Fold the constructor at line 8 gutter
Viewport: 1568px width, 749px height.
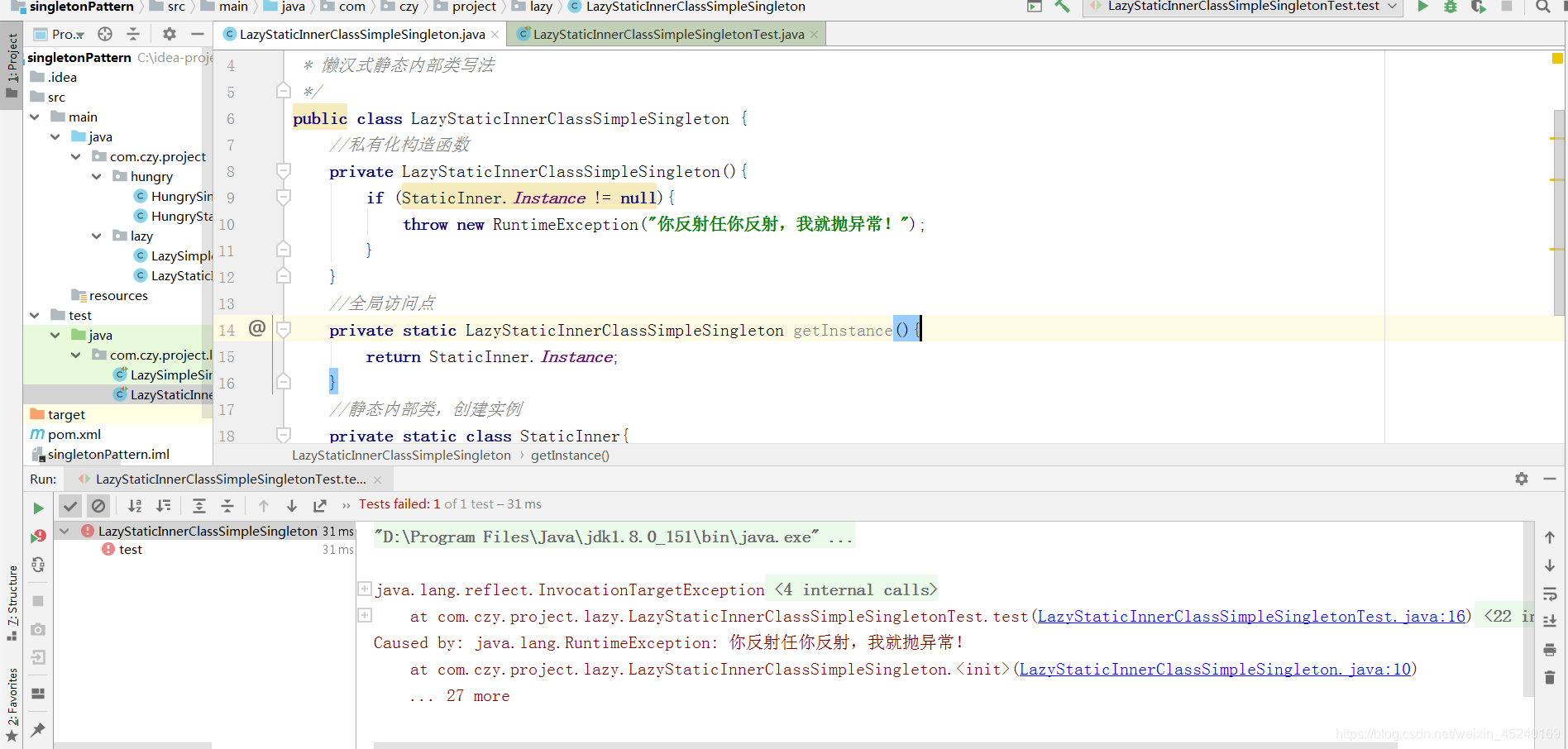[283, 171]
